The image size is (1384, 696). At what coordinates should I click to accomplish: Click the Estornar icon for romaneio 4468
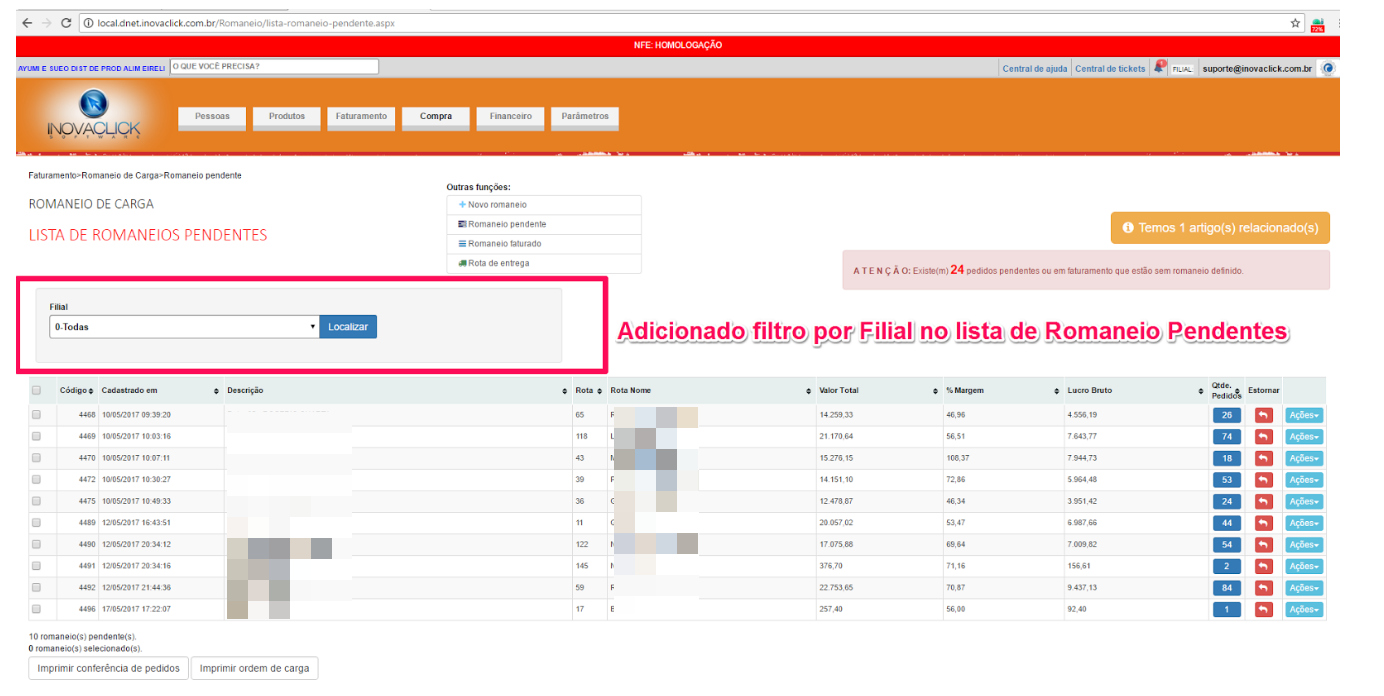point(1264,415)
